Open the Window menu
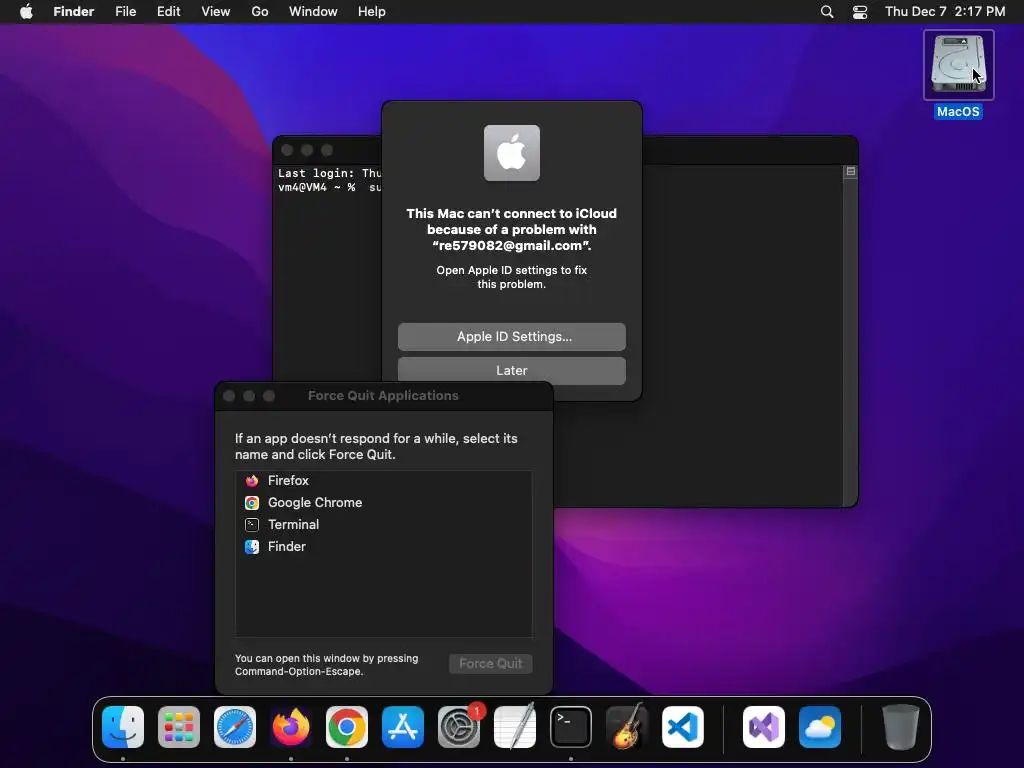Image resolution: width=1024 pixels, height=768 pixels. 313,12
